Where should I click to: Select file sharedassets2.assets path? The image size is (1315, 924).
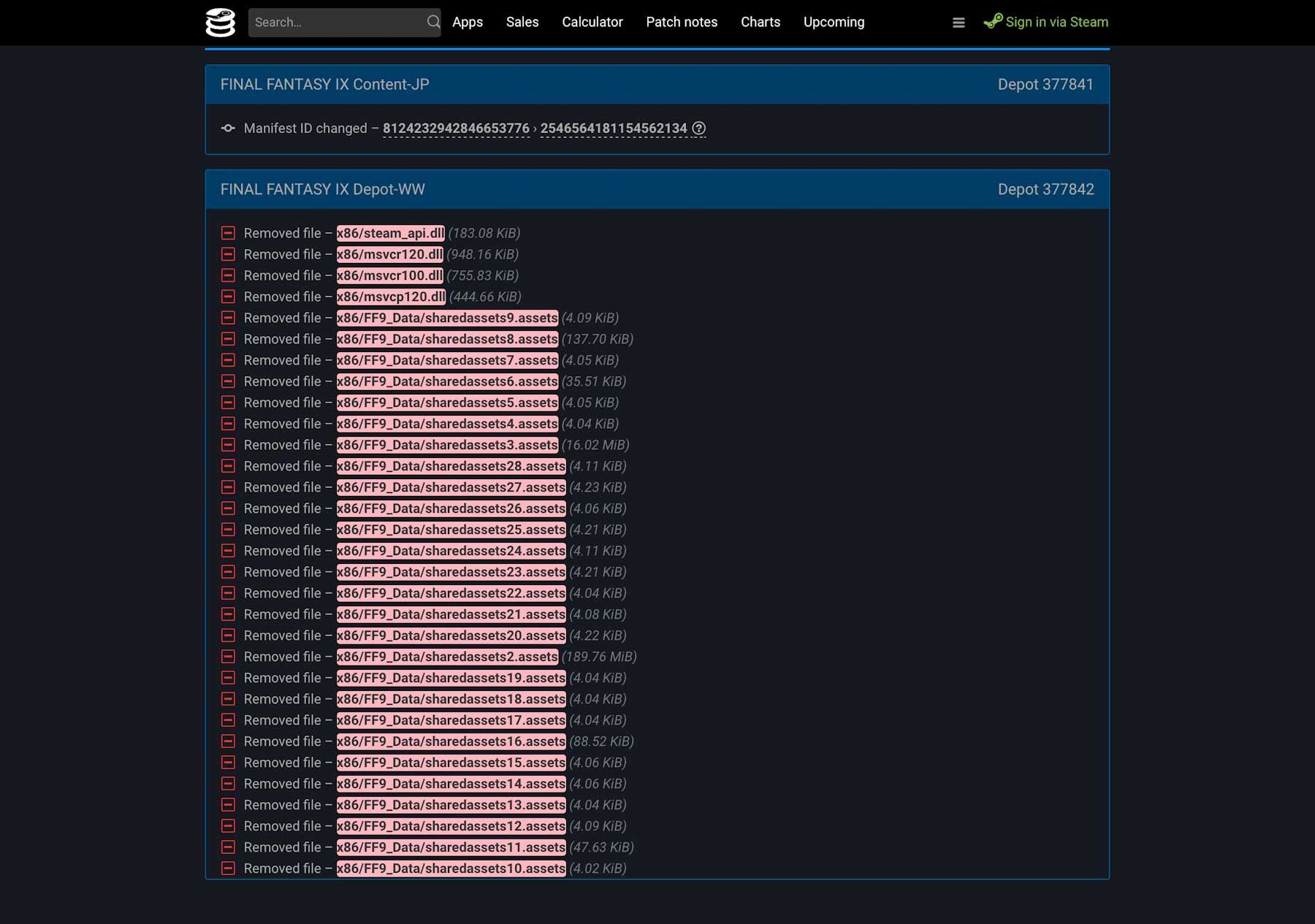[x=447, y=657]
